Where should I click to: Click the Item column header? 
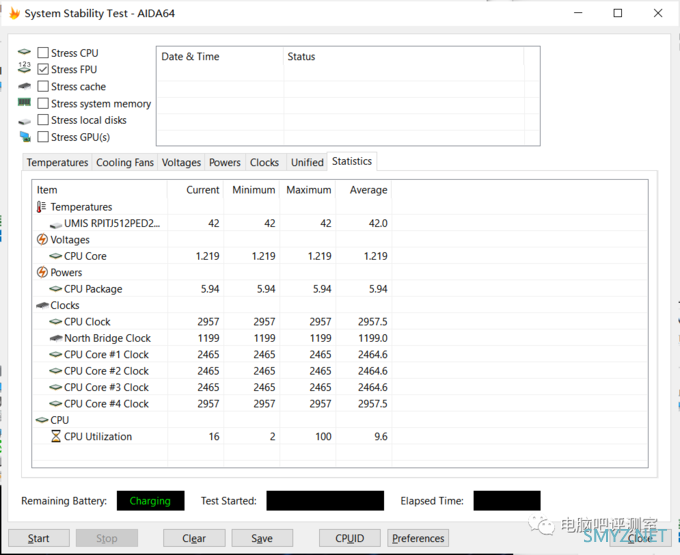100,190
